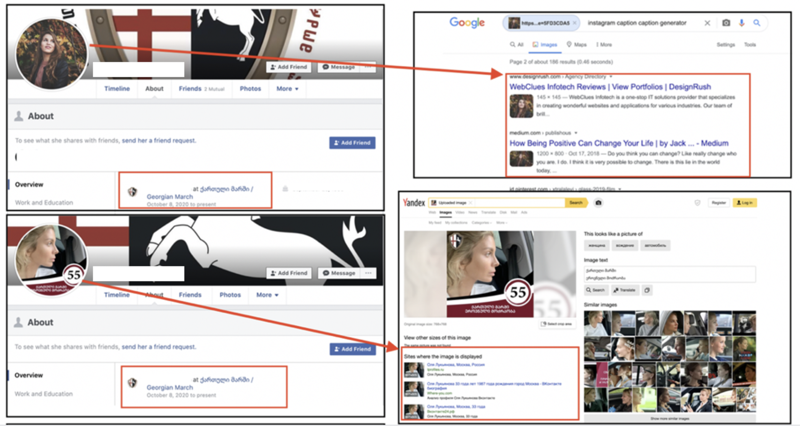Click Georgian March page icon on 55-badge profile

pyautogui.click(x=132, y=383)
